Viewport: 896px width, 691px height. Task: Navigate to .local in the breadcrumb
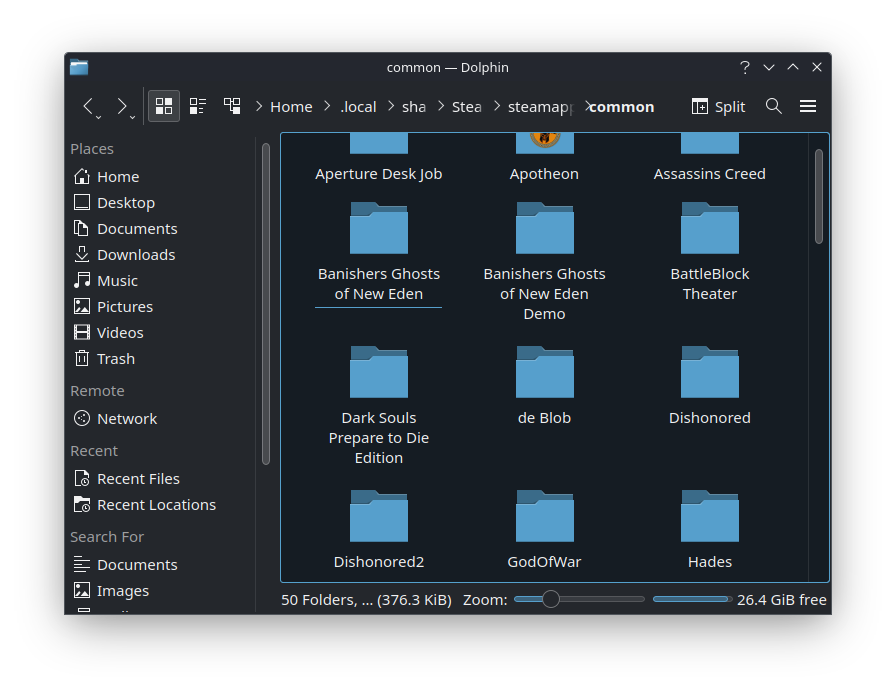[358, 107]
